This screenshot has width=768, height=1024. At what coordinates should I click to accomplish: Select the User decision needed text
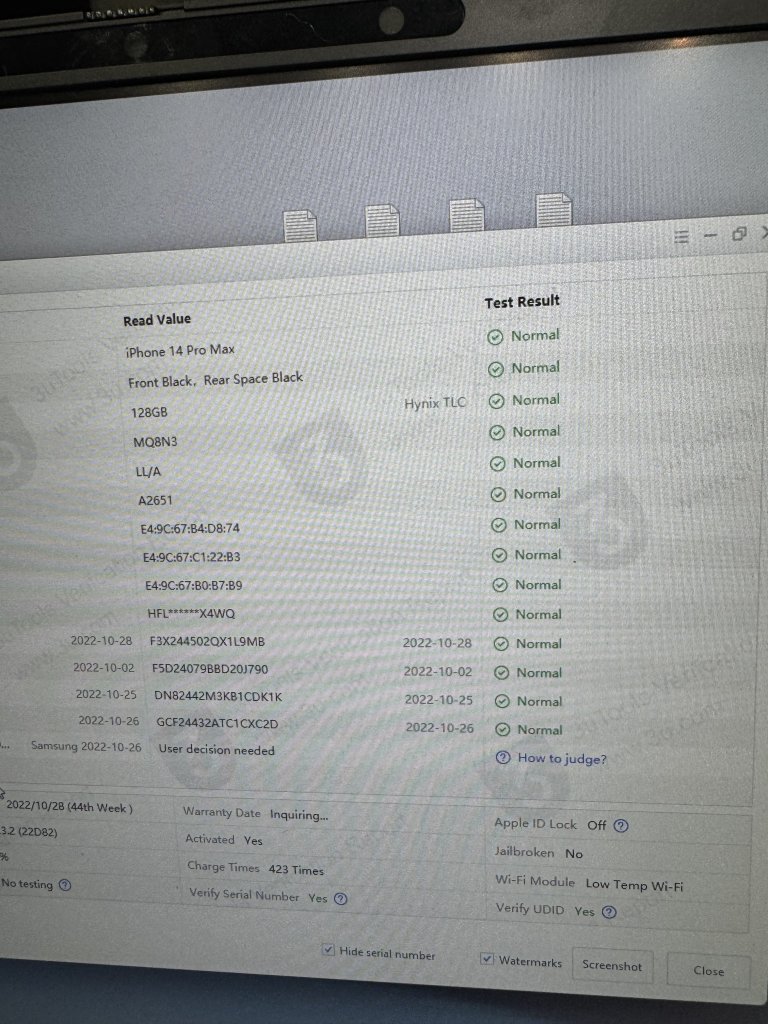(216, 750)
